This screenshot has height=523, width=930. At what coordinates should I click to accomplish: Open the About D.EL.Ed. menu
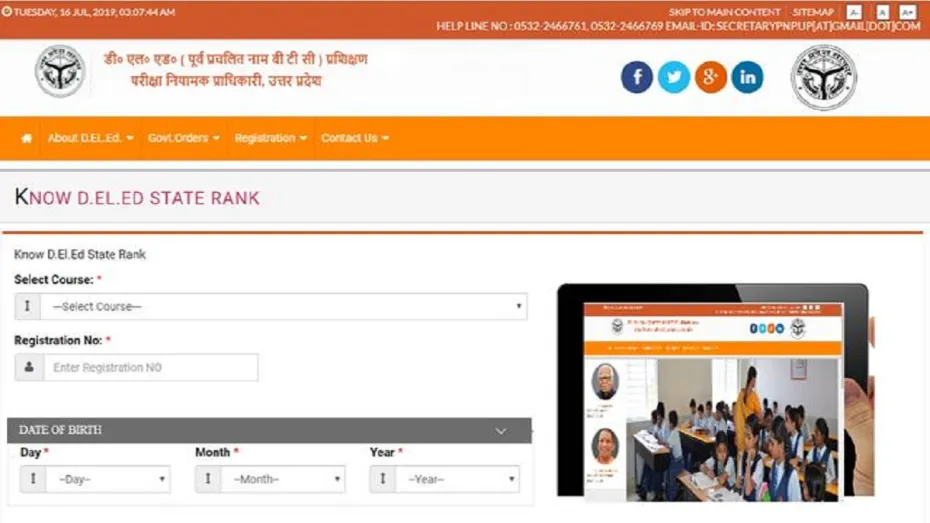click(x=90, y=138)
